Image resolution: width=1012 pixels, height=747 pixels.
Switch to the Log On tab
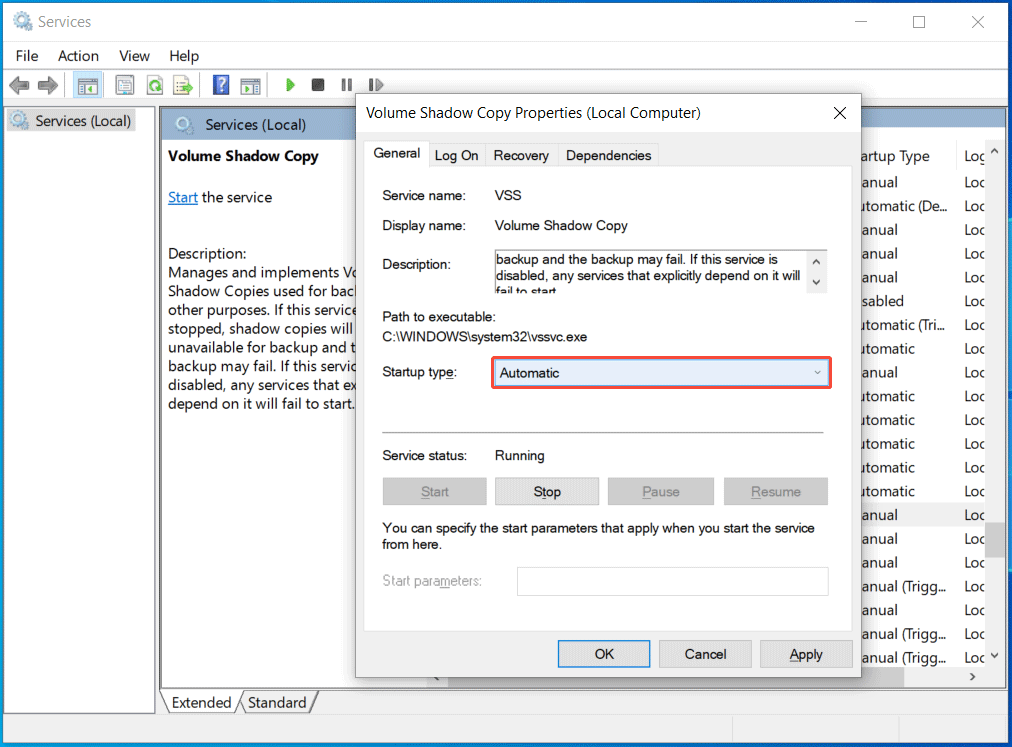[456, 155]
